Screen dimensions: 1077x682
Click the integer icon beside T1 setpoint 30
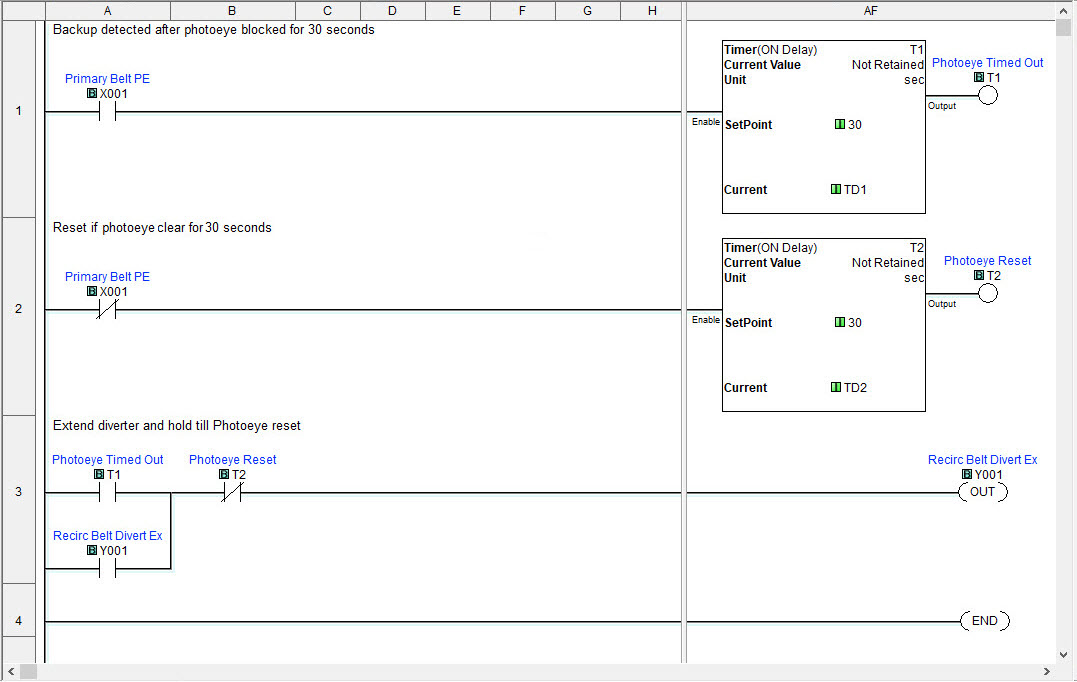[839, 124]
